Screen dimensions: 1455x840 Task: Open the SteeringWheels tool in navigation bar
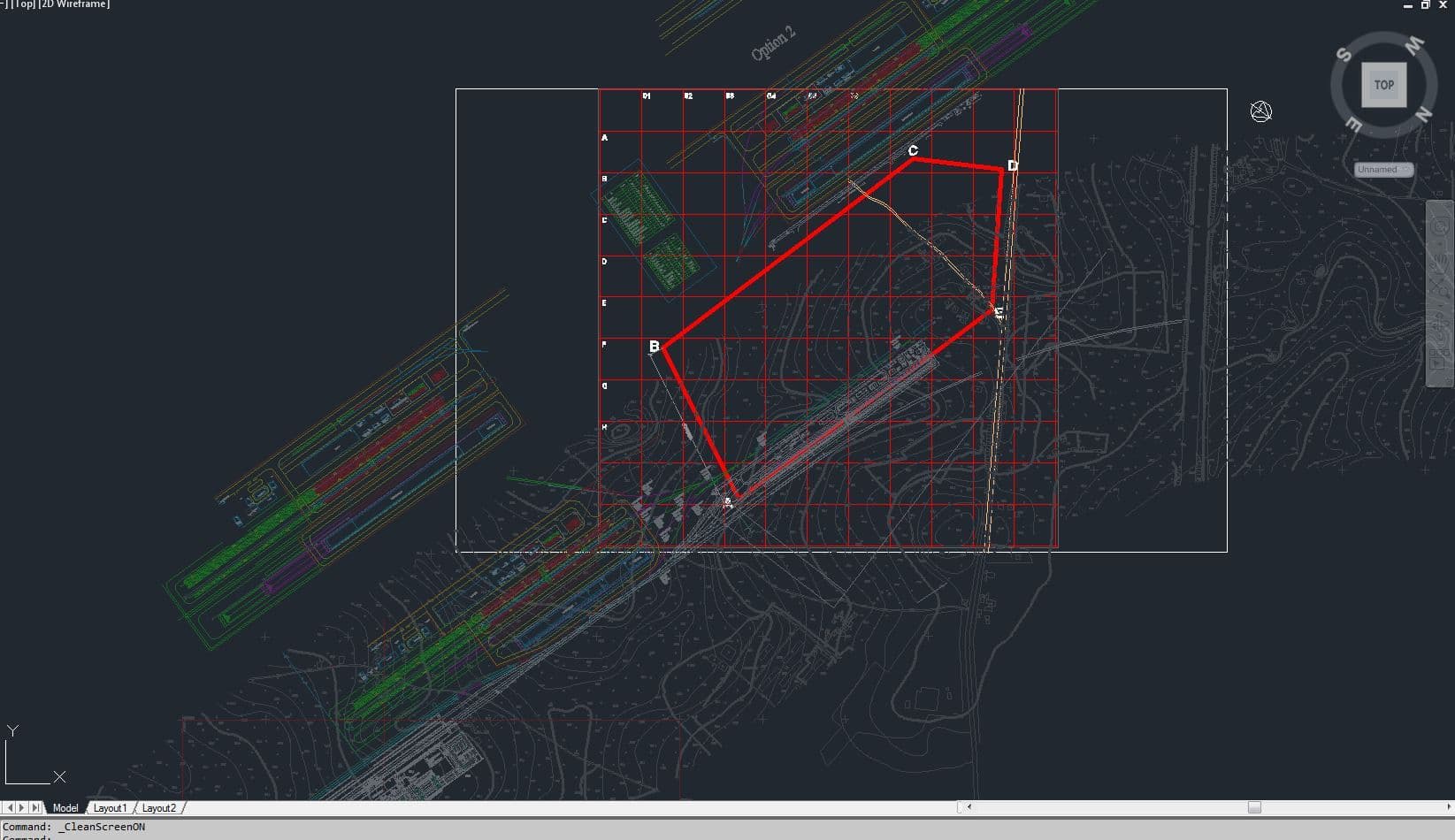[x=1440, y=227]
